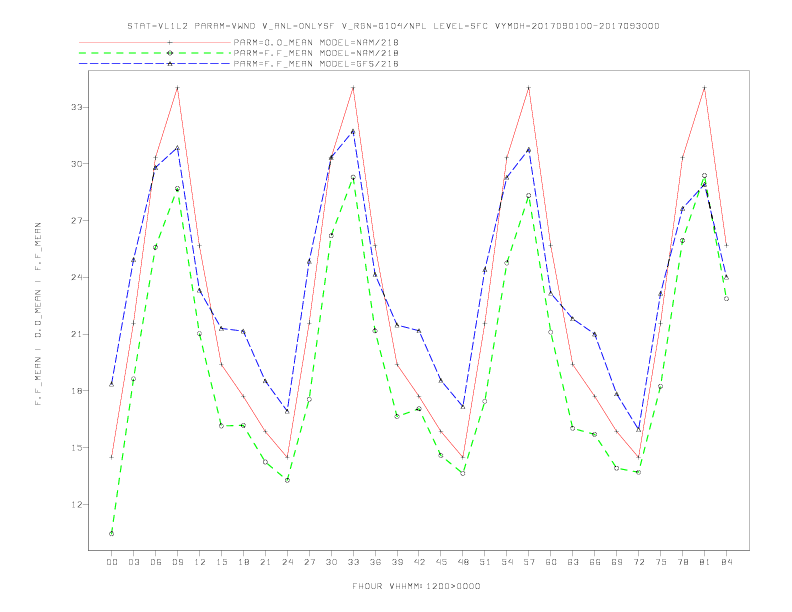Click x-axis forecast hour label 78
This screenshot has width=792, height=612.
click(x=682, y=562)
